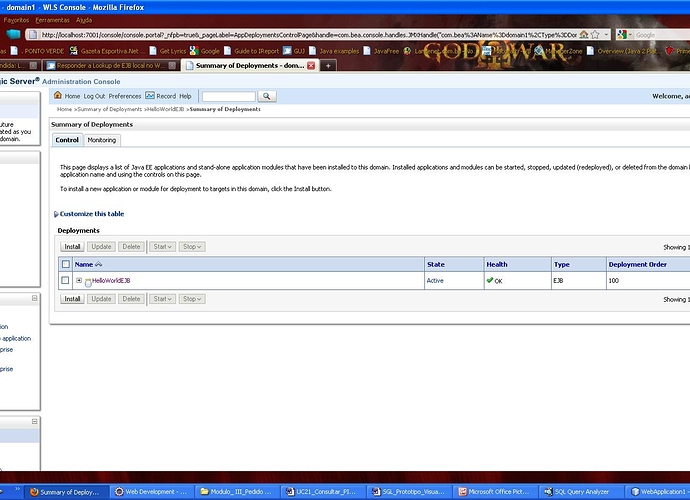This screenshot has width=690, height=500.
Task: Click the lower Install button
Action: (x=72, y=299)
